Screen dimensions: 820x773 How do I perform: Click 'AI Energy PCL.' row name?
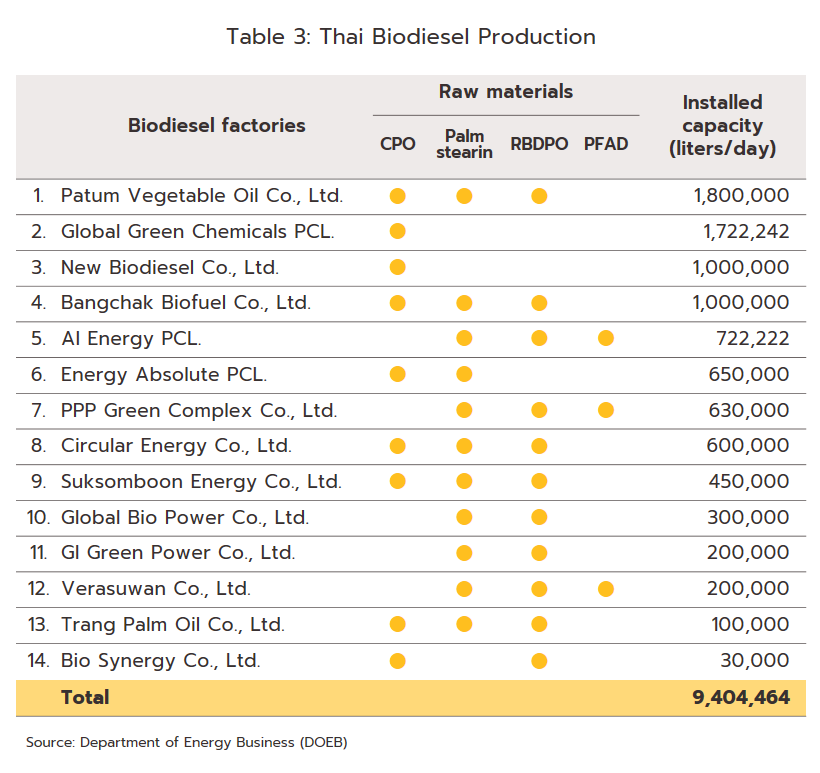click(131, 339)
